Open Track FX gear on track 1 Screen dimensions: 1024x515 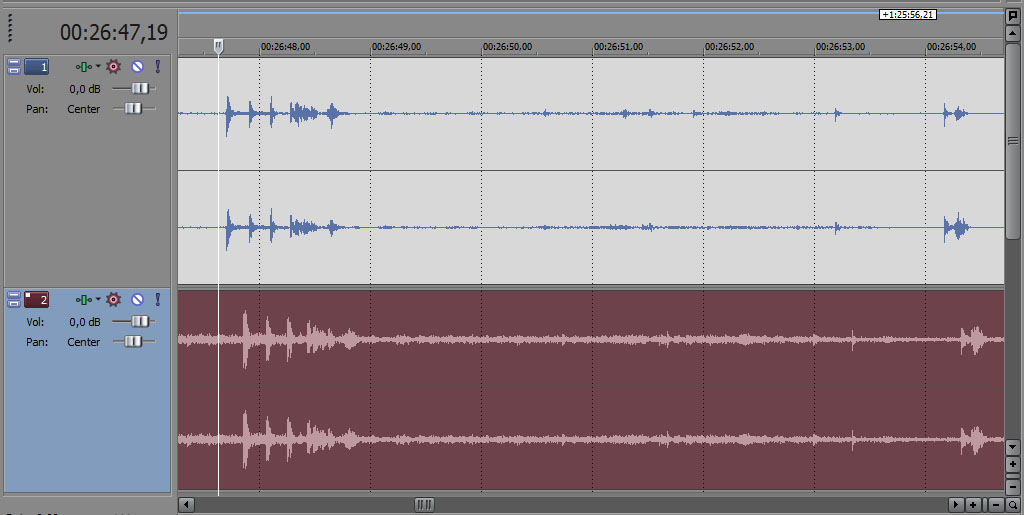tap(114, 67)
